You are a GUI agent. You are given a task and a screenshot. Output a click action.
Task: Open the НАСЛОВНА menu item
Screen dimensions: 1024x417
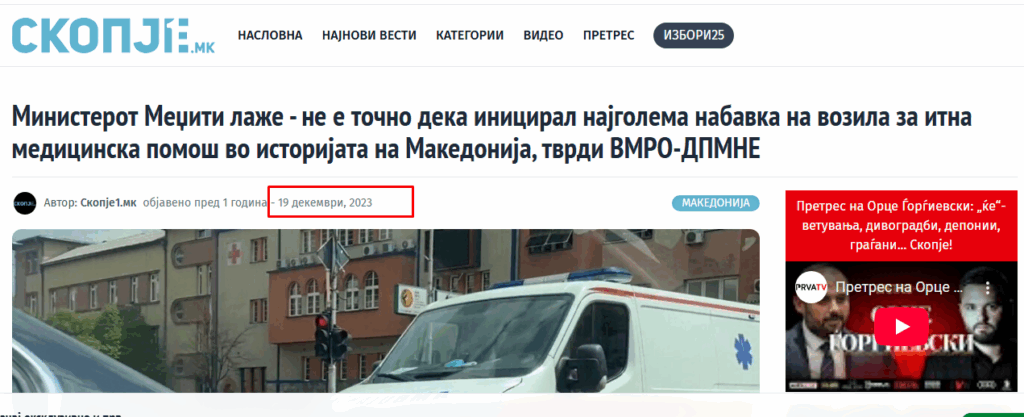click(270, 35)
